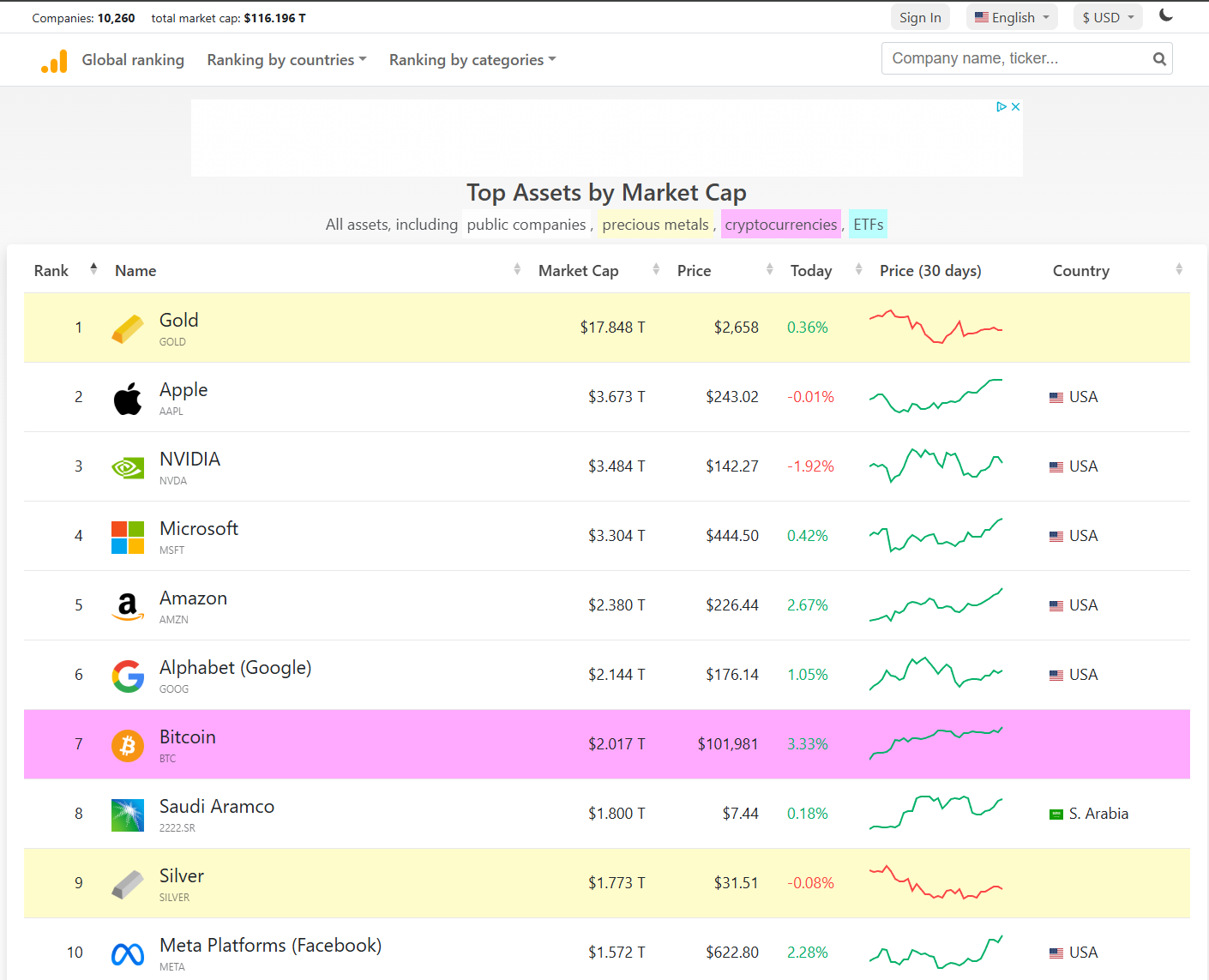This screenshot has height=980, width=1209.
Task: Click the Companies: 10,260 count
Action: [x=84, y=18]
